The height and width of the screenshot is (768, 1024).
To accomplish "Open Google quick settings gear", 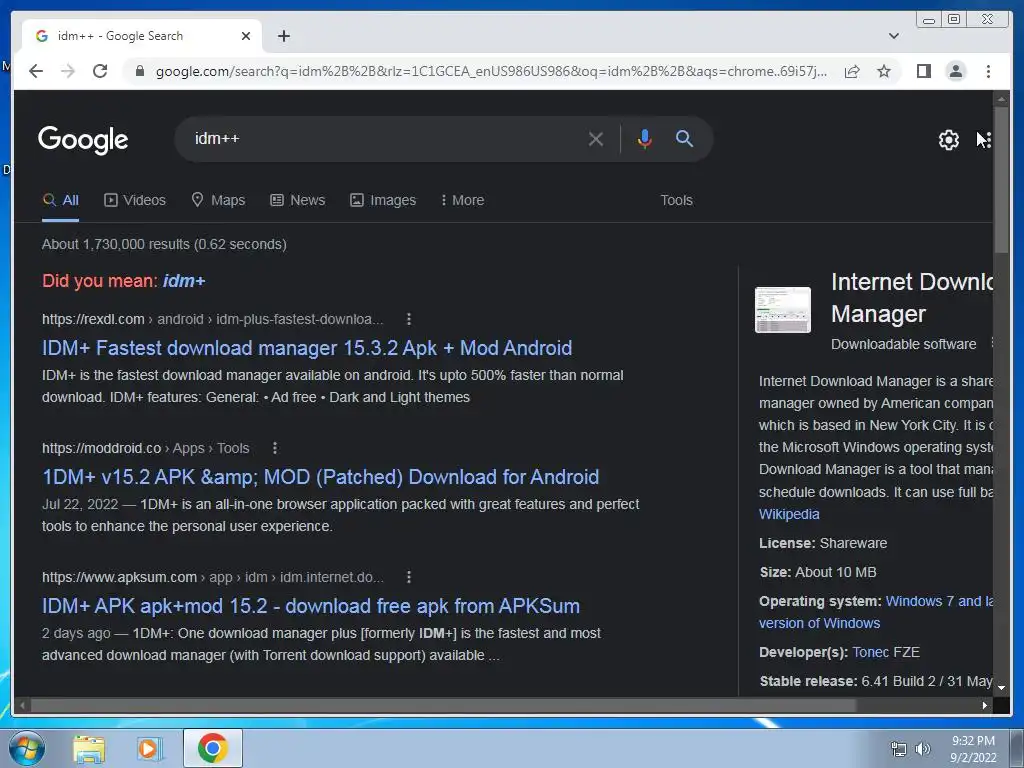I will click(x=949, y=140).
